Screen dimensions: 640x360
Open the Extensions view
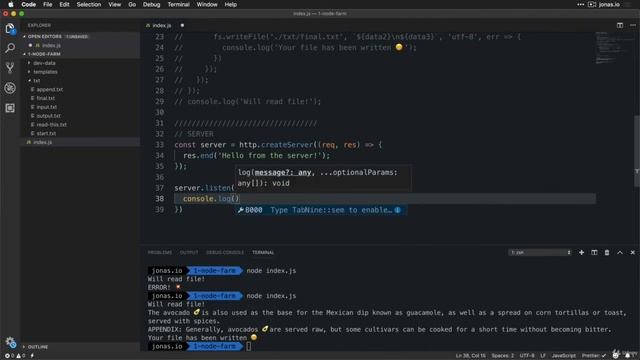10,108
